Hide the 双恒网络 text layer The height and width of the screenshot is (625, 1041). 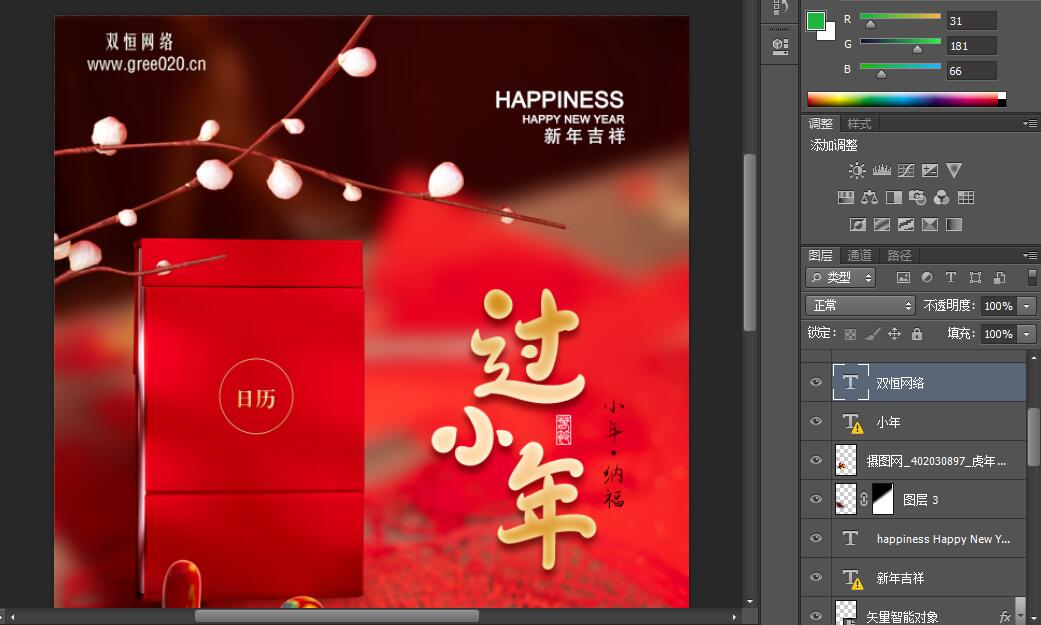(816, 383)
